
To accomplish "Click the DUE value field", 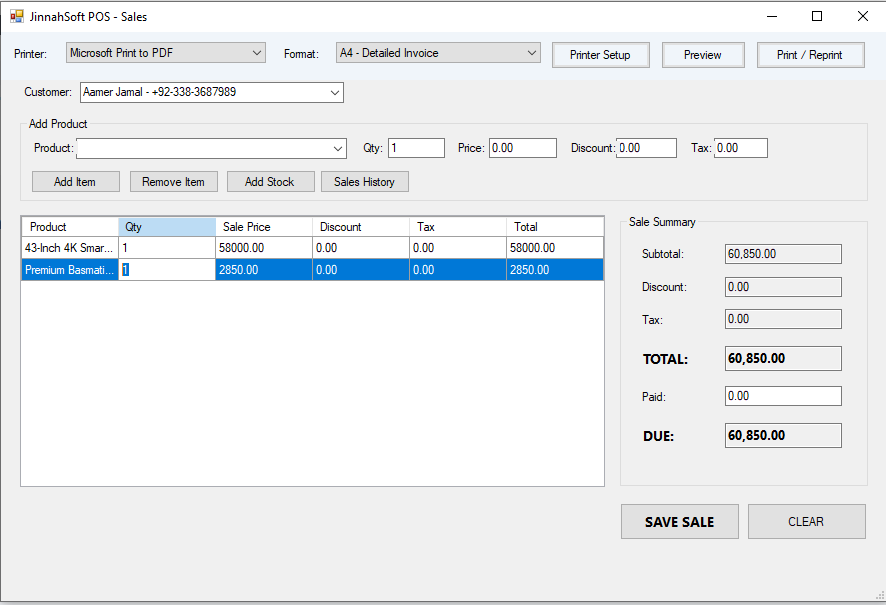I will tap(783, 436).
